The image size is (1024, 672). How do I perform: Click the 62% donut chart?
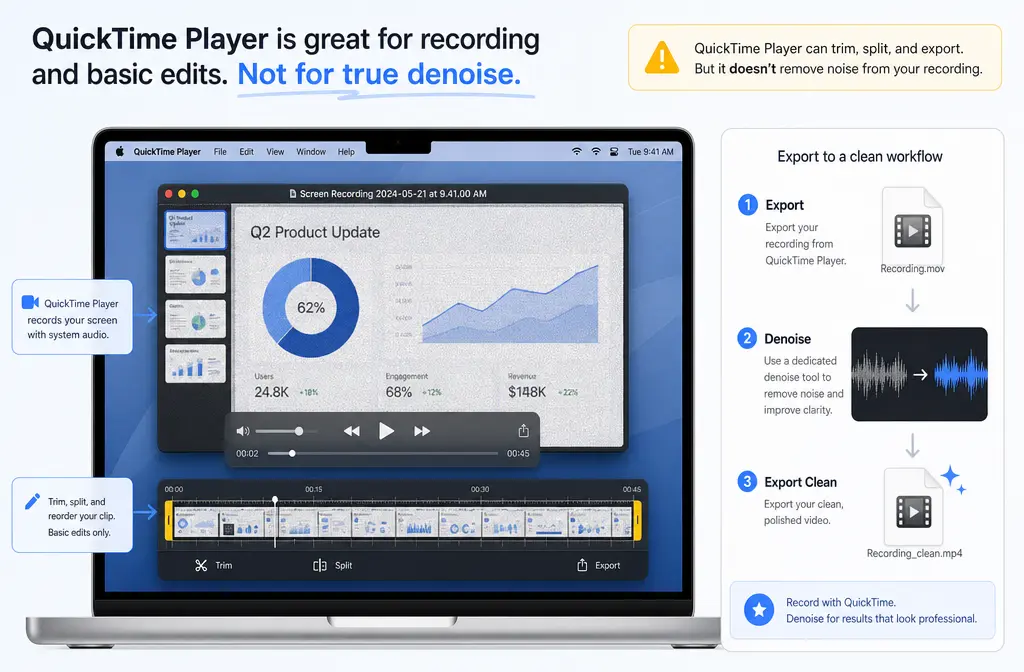click(x=311, y=308)
